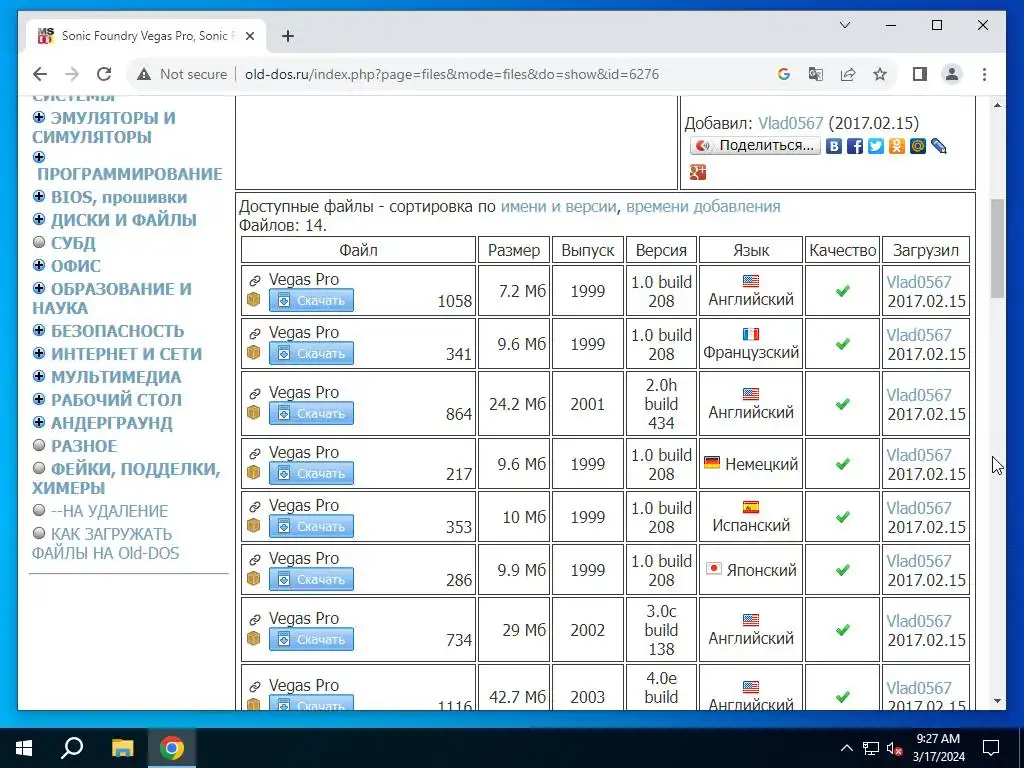Open the --НА УДАЛЕНИЕ link
1024x768 pixels.
(x=110, y=511)
